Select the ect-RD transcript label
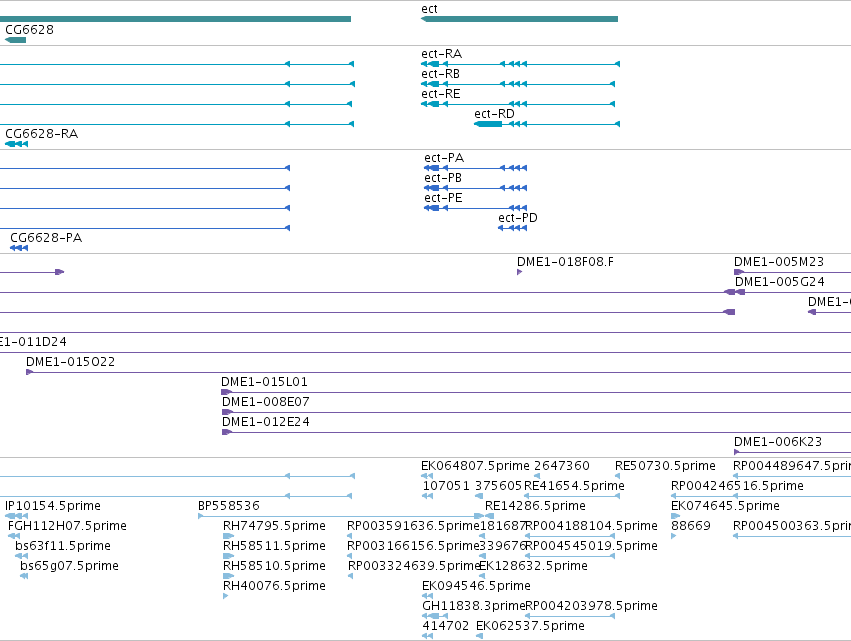Image resolution: width=851 pixels, height=641 pixels. pos(494,114)
